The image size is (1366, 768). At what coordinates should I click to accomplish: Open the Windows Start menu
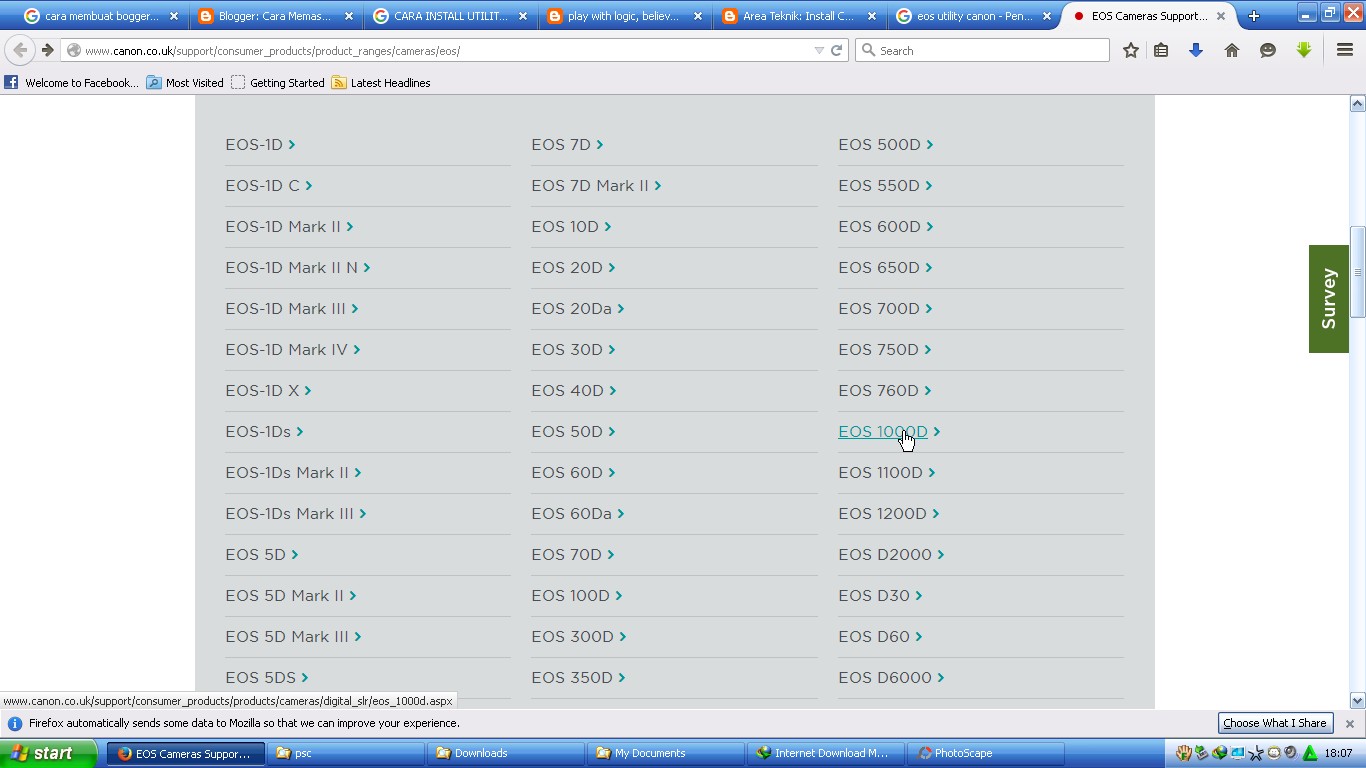[x=49, y=753]
